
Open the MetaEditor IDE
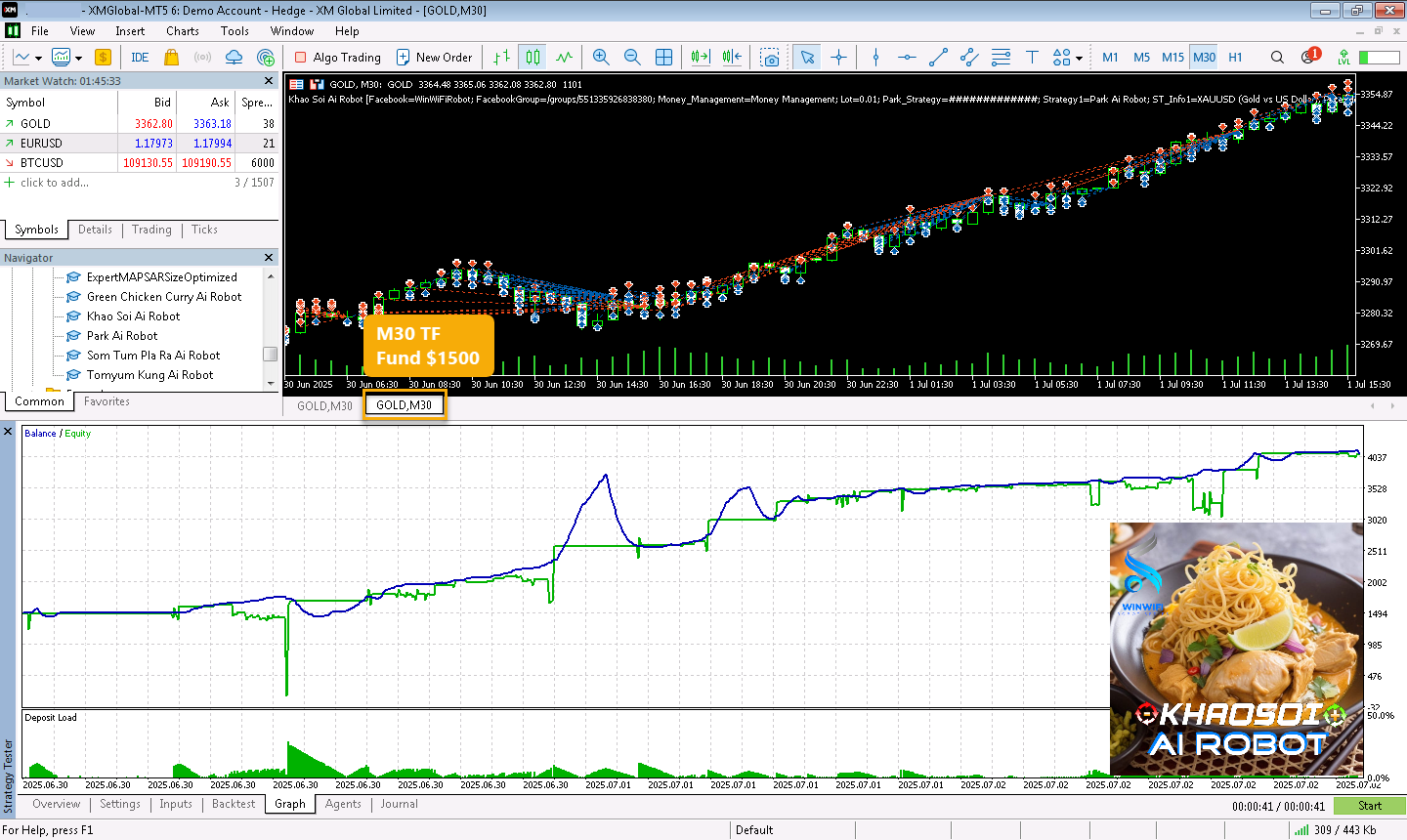[x=140, y=57]
